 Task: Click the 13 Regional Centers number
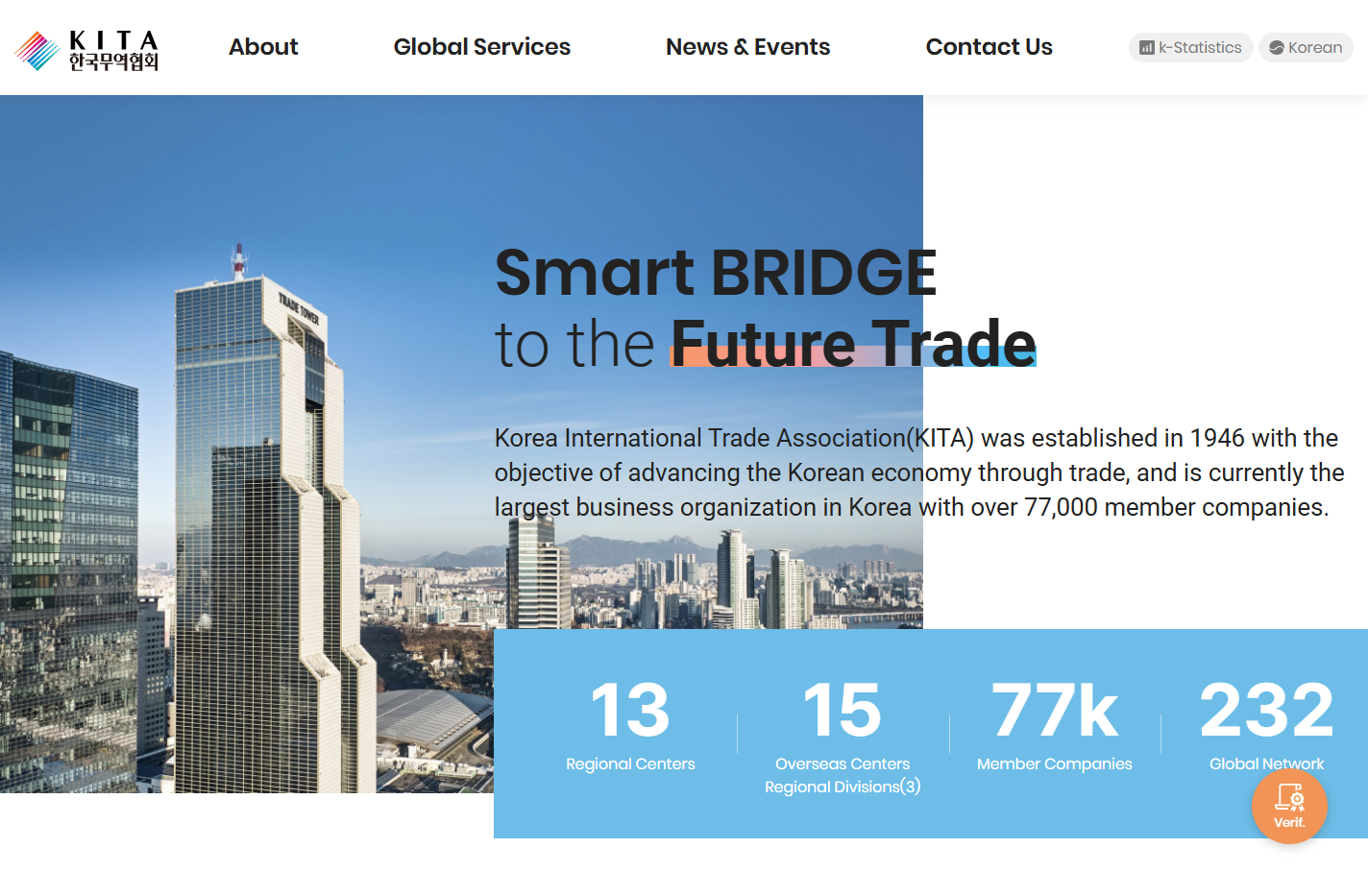coord(630,710)
